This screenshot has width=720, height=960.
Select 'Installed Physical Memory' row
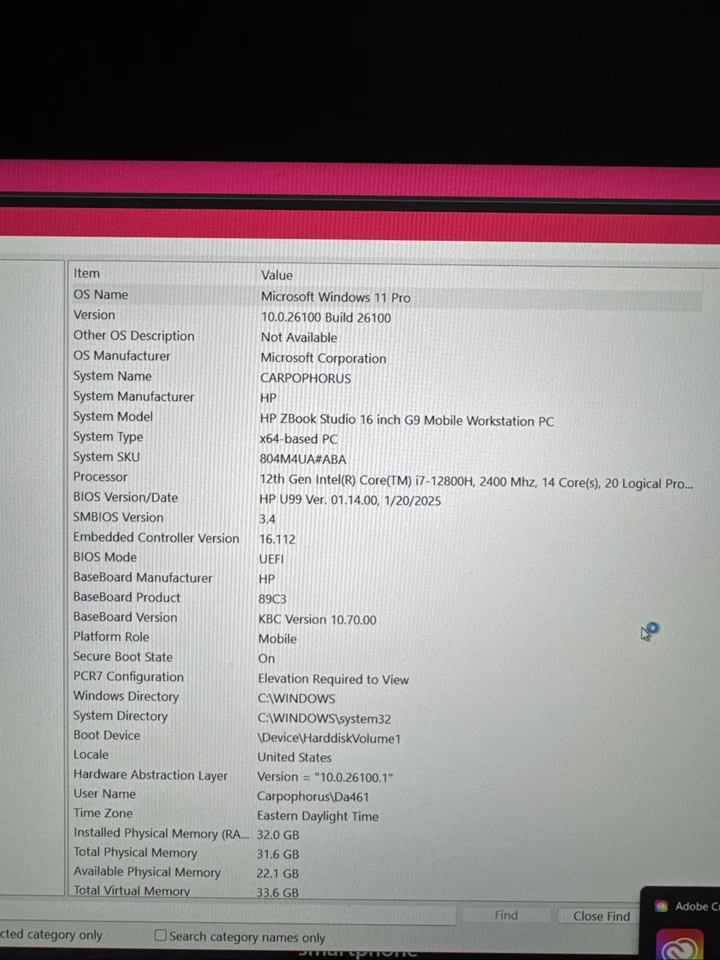tap(161, 833)
